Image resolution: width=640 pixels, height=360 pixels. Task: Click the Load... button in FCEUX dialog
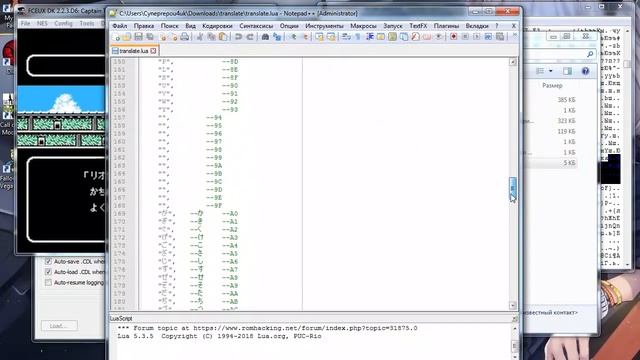click(x=59, y=326)
